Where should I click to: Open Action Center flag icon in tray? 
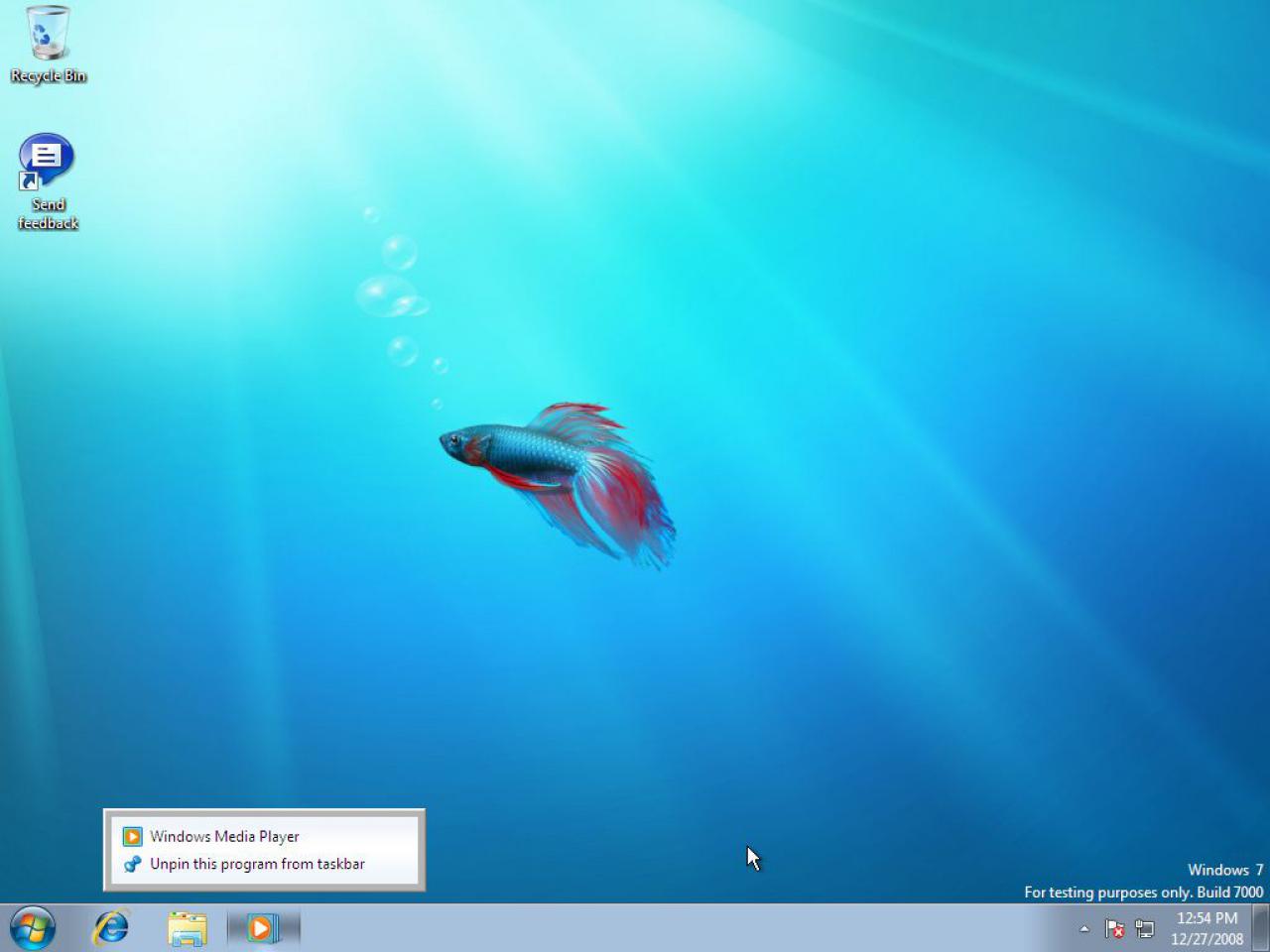[x=1114, y=929]
